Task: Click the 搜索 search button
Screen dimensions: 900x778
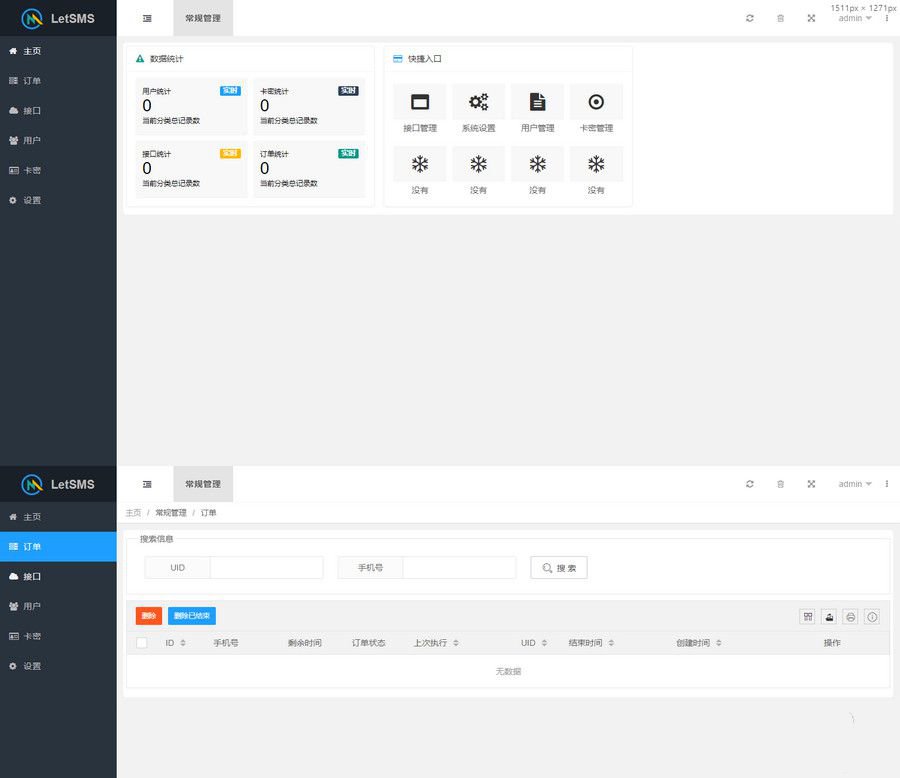Action: [559, 568]
